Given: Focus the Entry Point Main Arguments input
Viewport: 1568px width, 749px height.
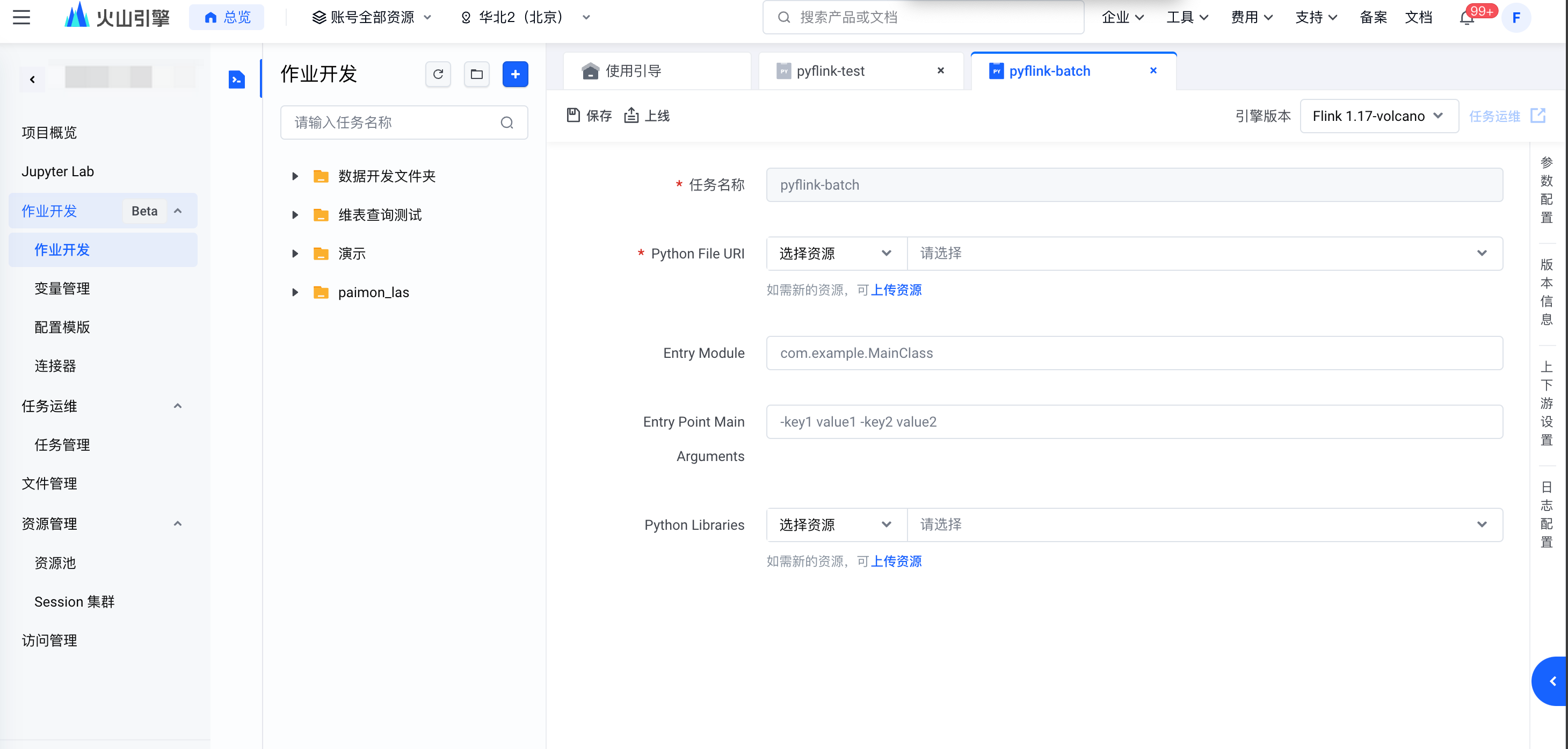Looking at the screenshot, I should click(1135, 422).
